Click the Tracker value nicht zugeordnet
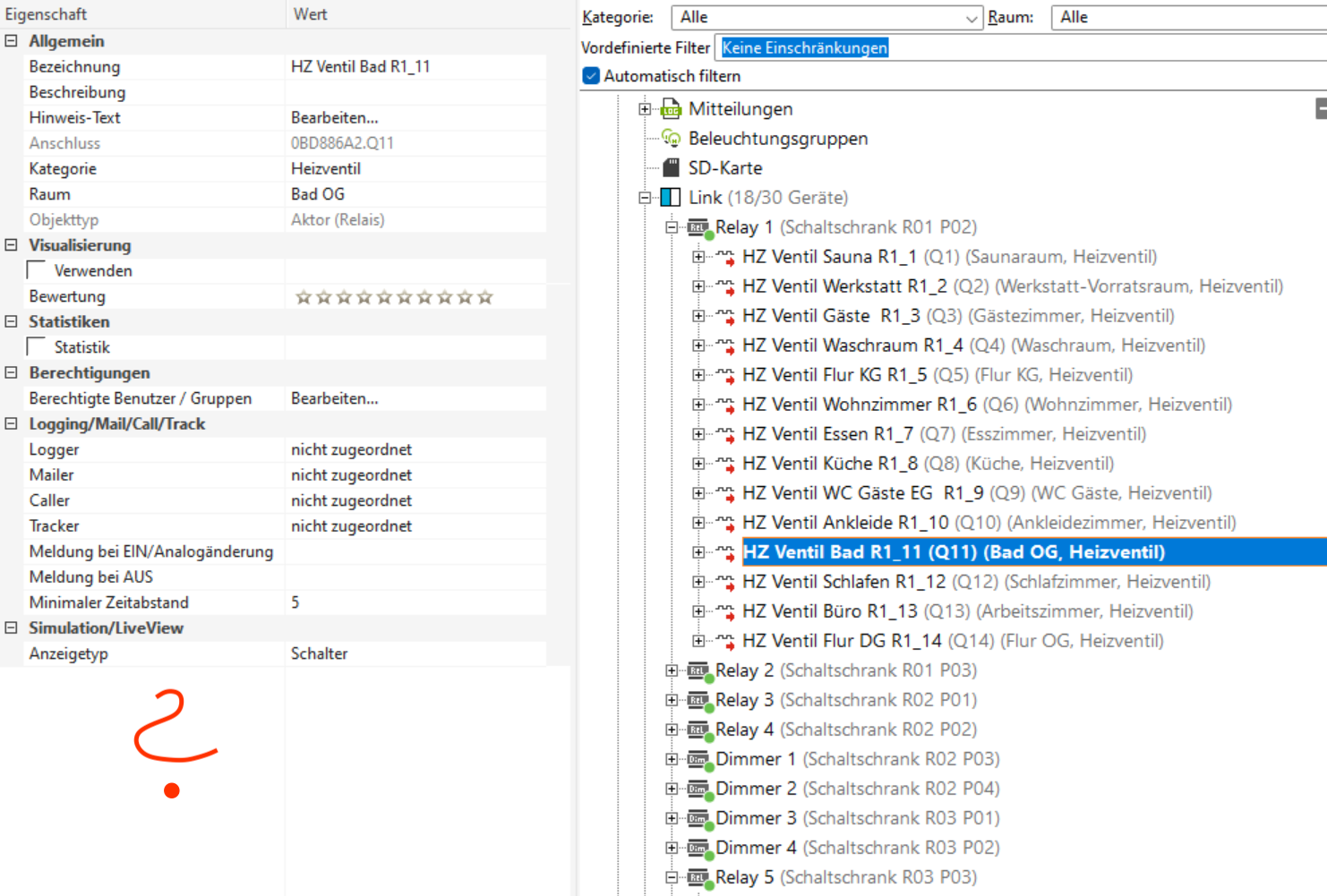This screenshot has height=896, width=1327. click(x=352, y=526)
